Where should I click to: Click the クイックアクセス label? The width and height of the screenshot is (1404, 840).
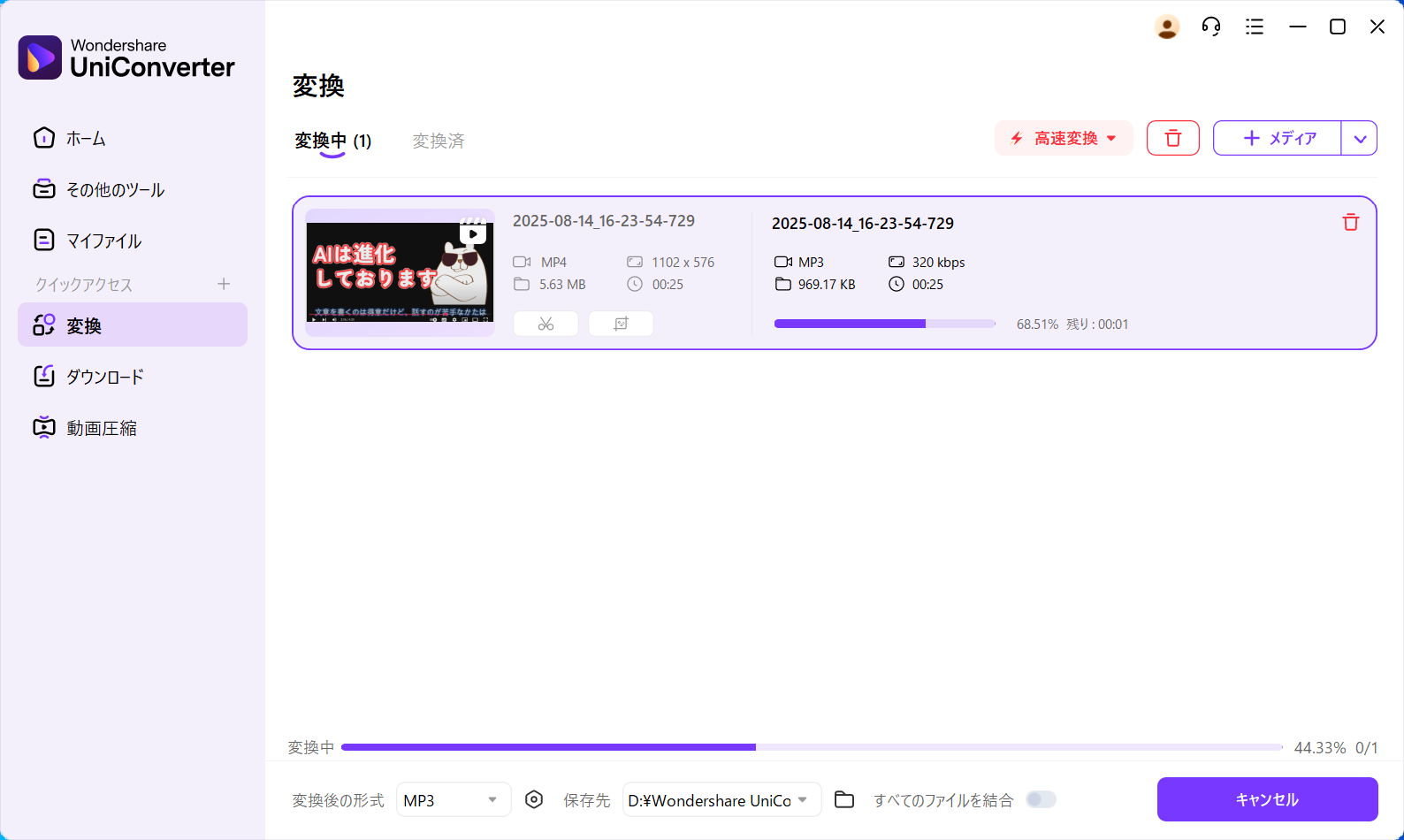tap(84, 285)
